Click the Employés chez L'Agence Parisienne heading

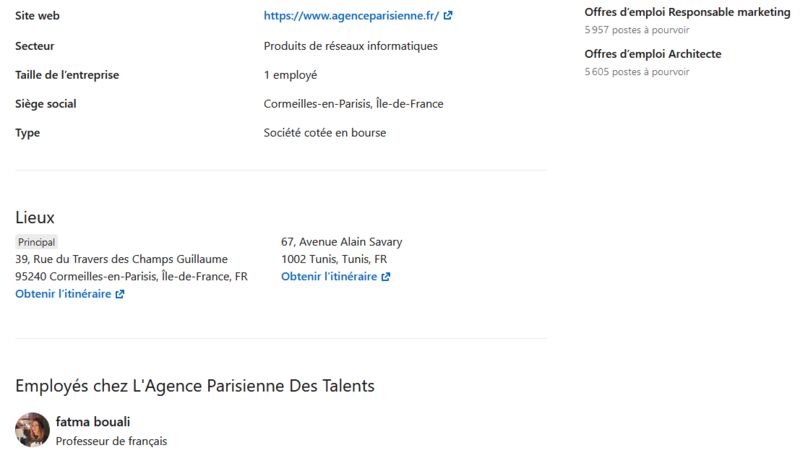coord(195,386)
